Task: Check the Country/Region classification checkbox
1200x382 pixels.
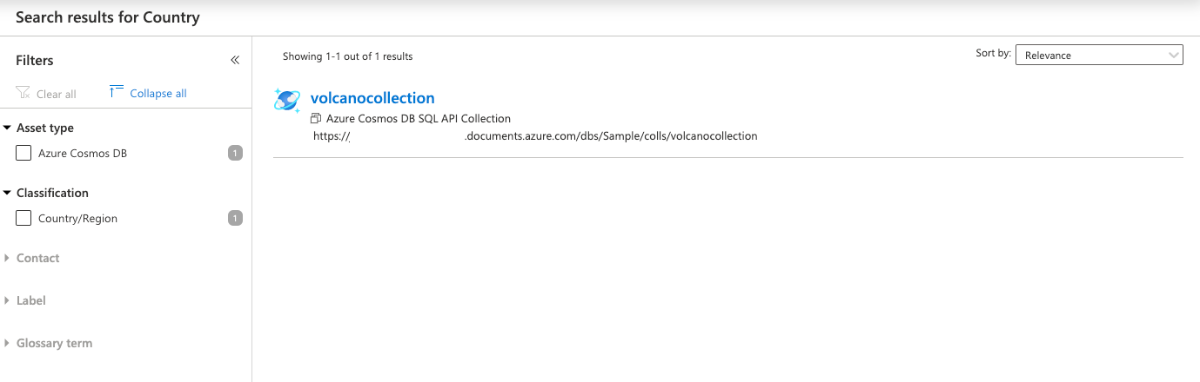Action: click(x=23, y=218)
